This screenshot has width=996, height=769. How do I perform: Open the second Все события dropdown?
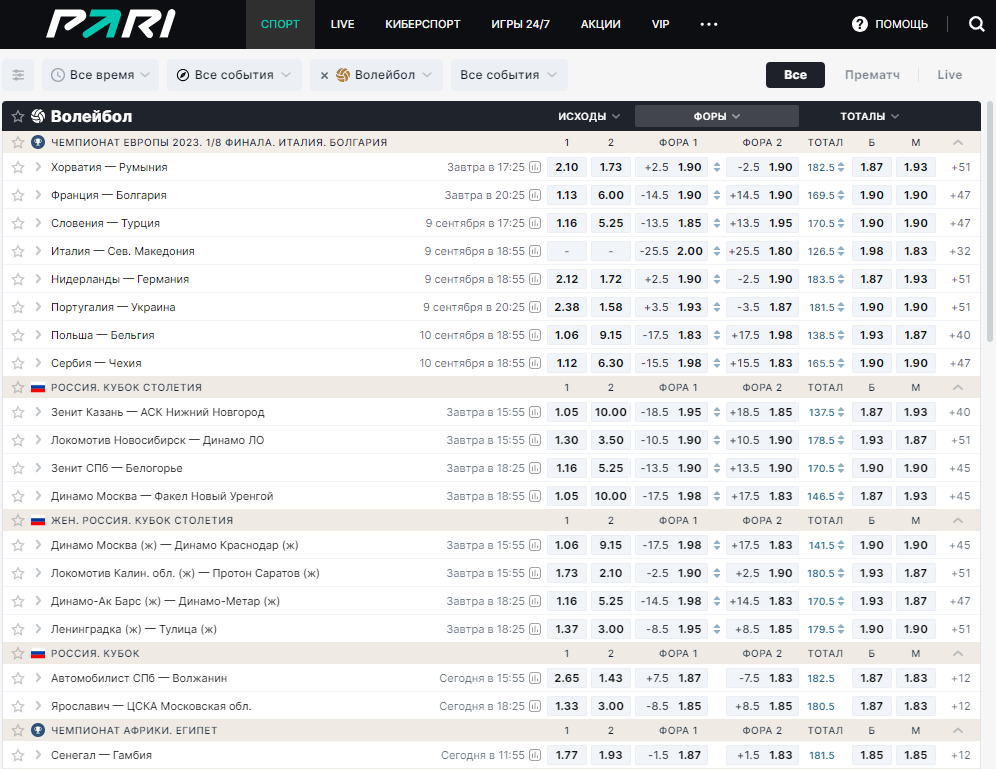tap(509, 75)
